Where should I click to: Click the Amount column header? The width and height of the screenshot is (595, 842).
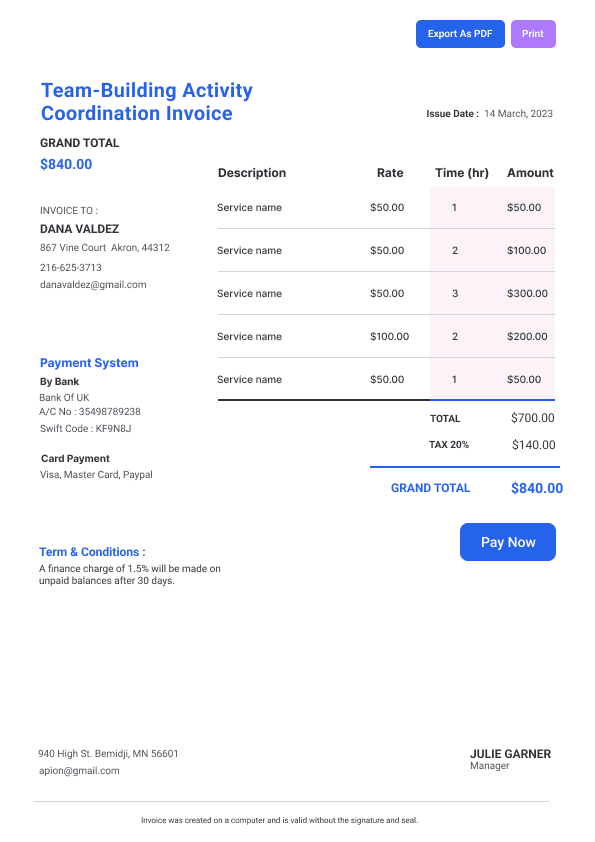(x=530, y=173)
